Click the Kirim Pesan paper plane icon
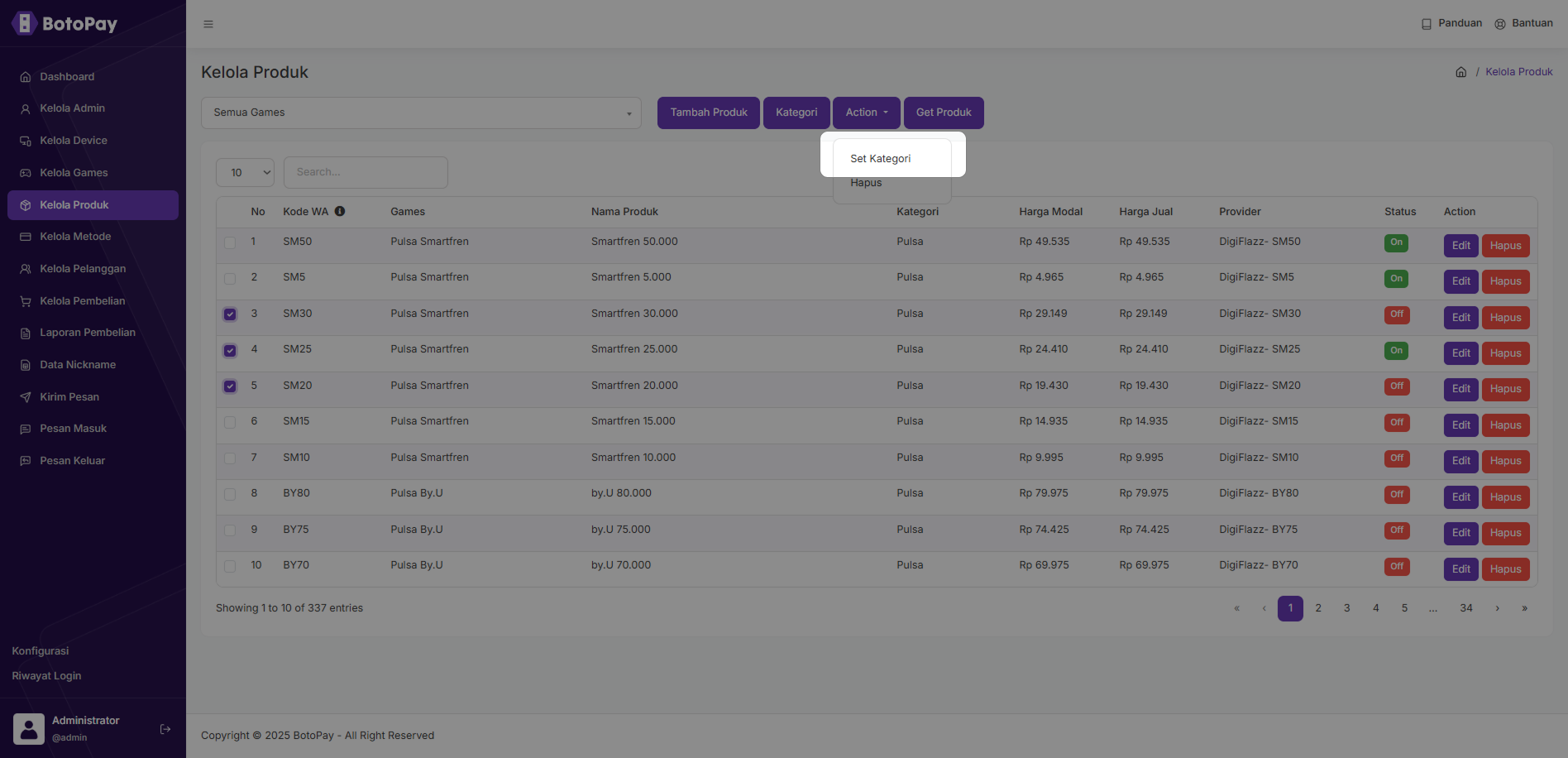The image size is (1568, 758). click(x=26, y=397)
